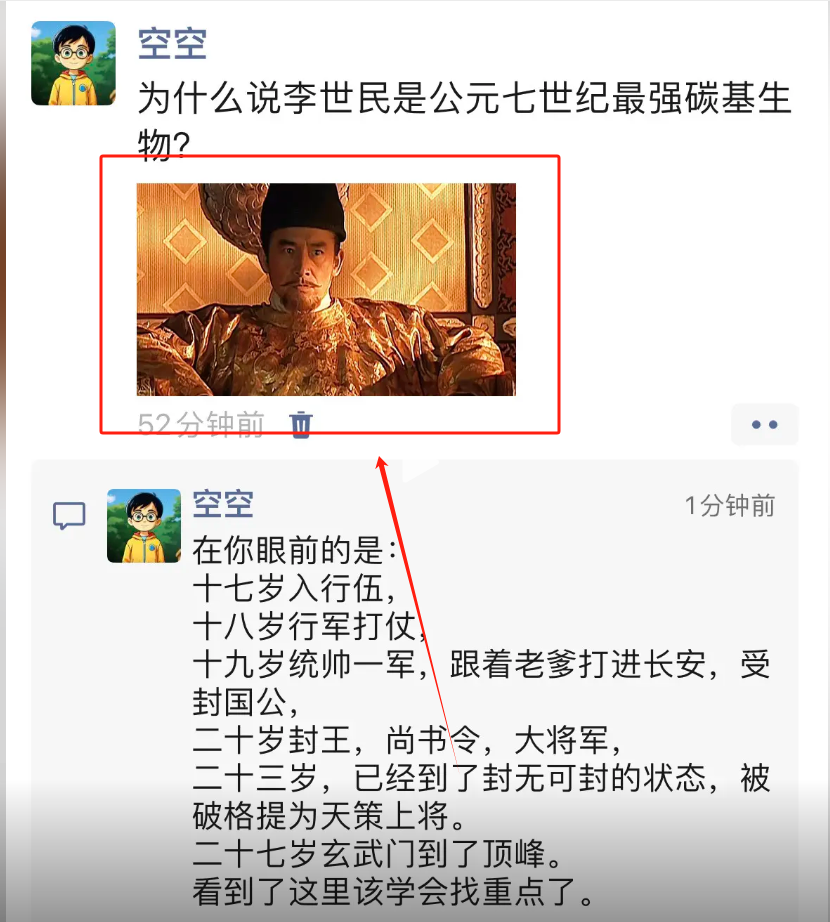Tap post text about 李世民 最强碳基生物

pos(464,121)
